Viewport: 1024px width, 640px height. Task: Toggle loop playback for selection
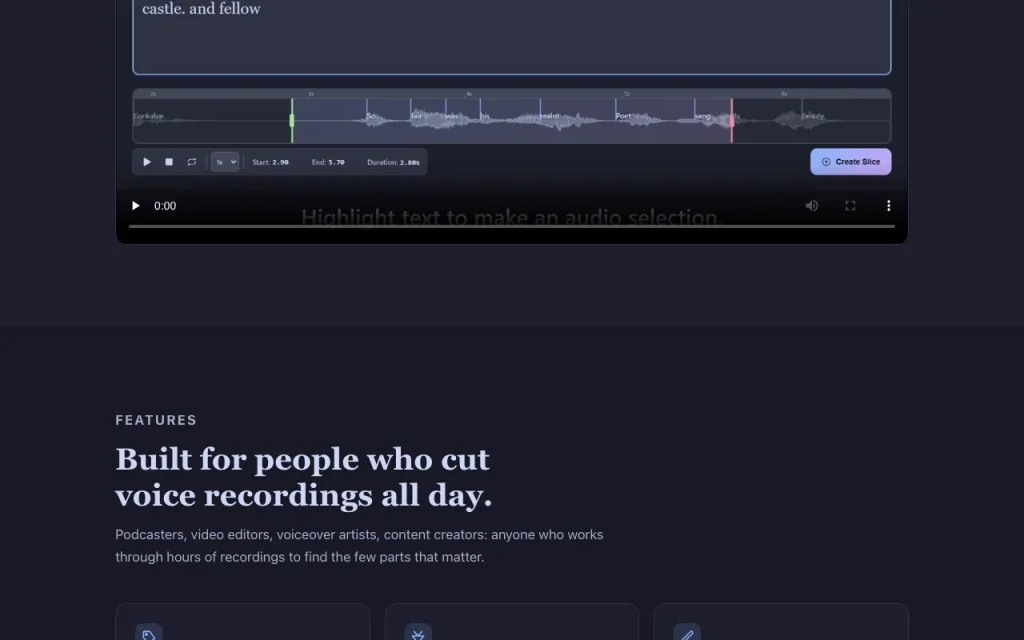pyautogui.click(x=191, y=162)
